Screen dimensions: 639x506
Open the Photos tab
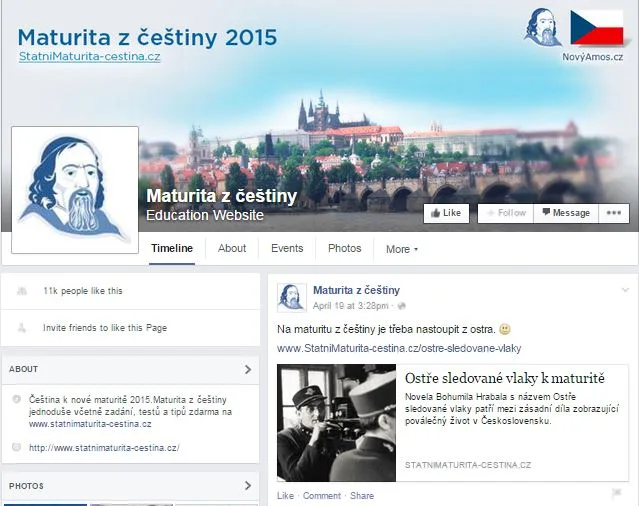(344, 249)
